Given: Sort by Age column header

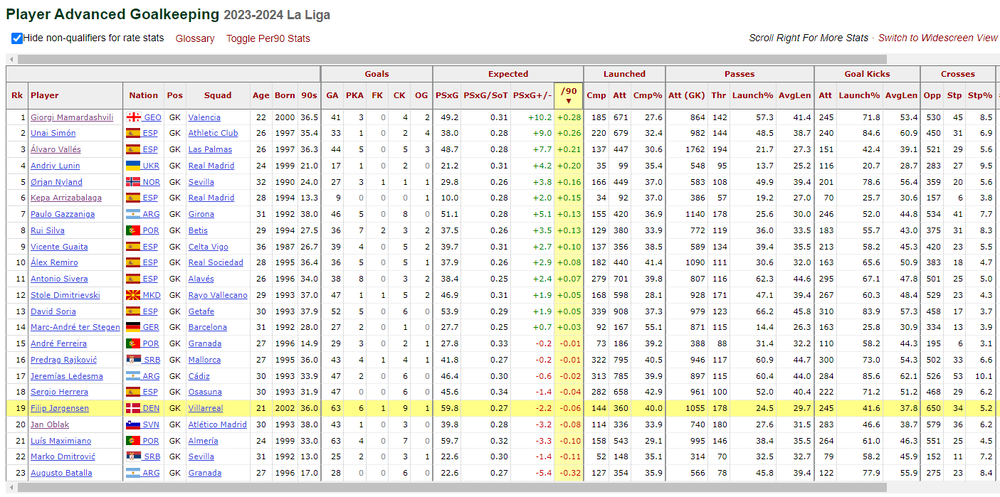Looking at the screenshot, I should pos(260,95).
